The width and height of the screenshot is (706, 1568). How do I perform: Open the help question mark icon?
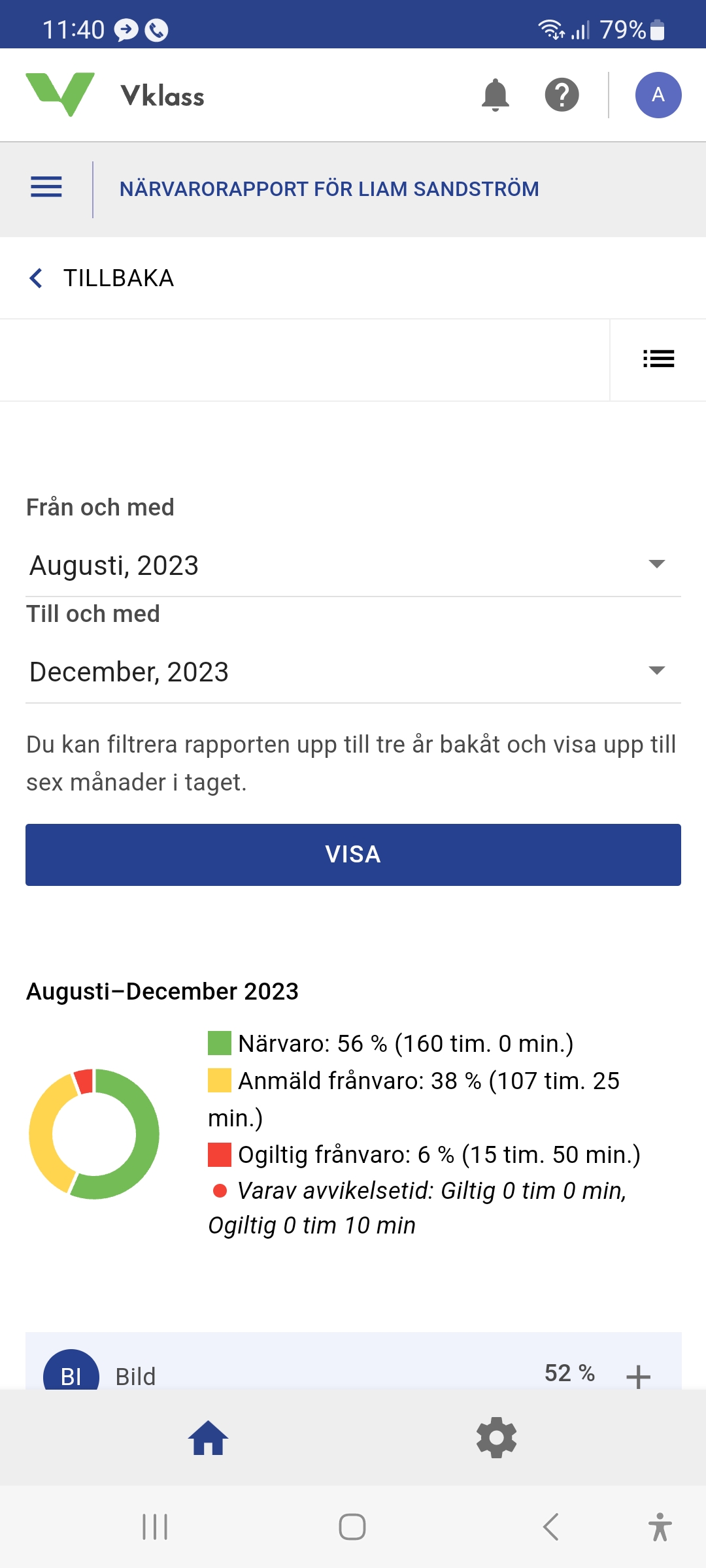point(562,95)
